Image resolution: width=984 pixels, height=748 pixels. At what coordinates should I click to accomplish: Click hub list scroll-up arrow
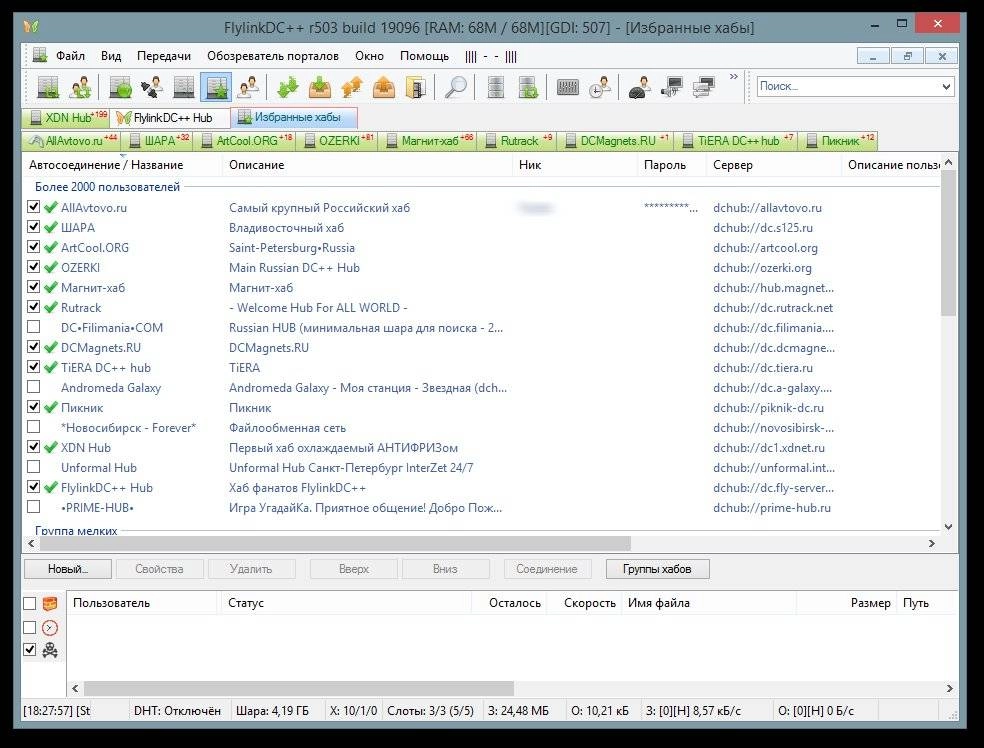[x=948, y=162]
